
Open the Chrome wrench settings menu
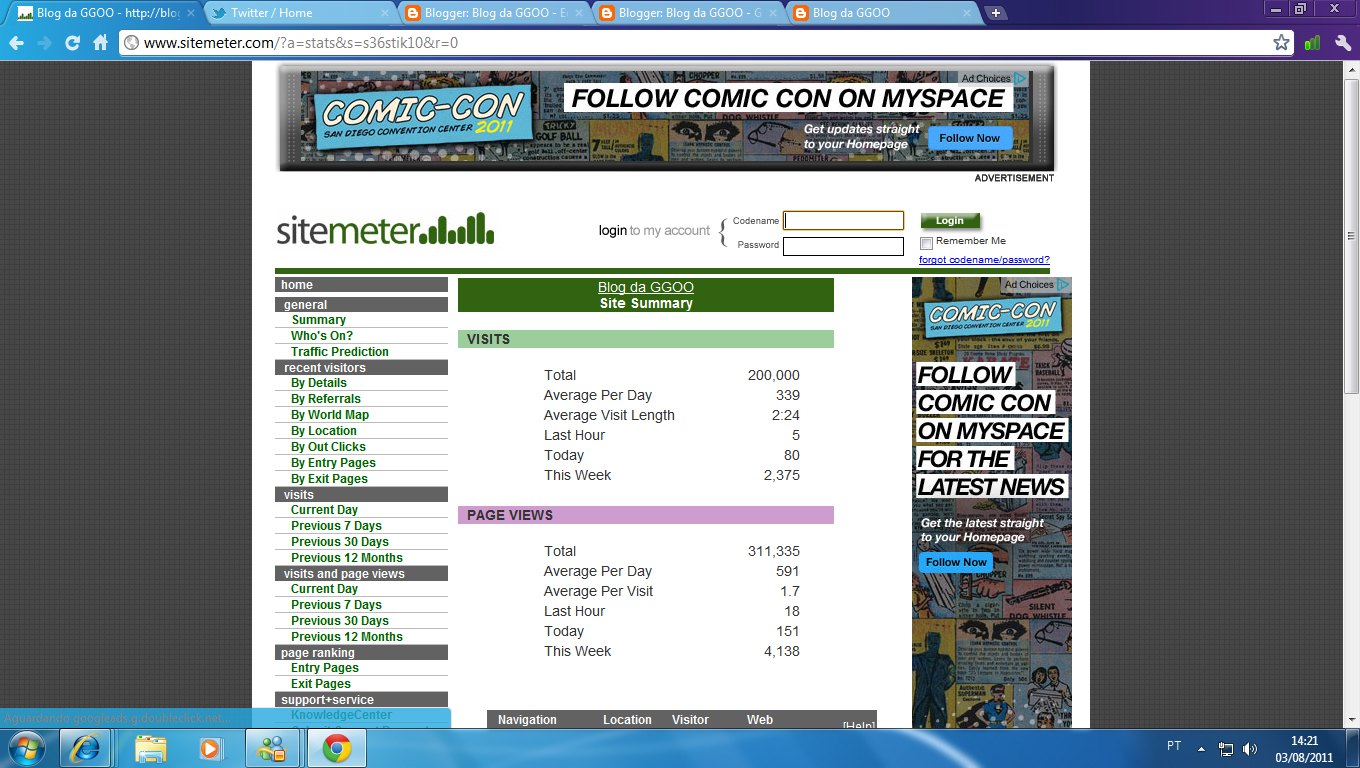[x=1343, y=43]
